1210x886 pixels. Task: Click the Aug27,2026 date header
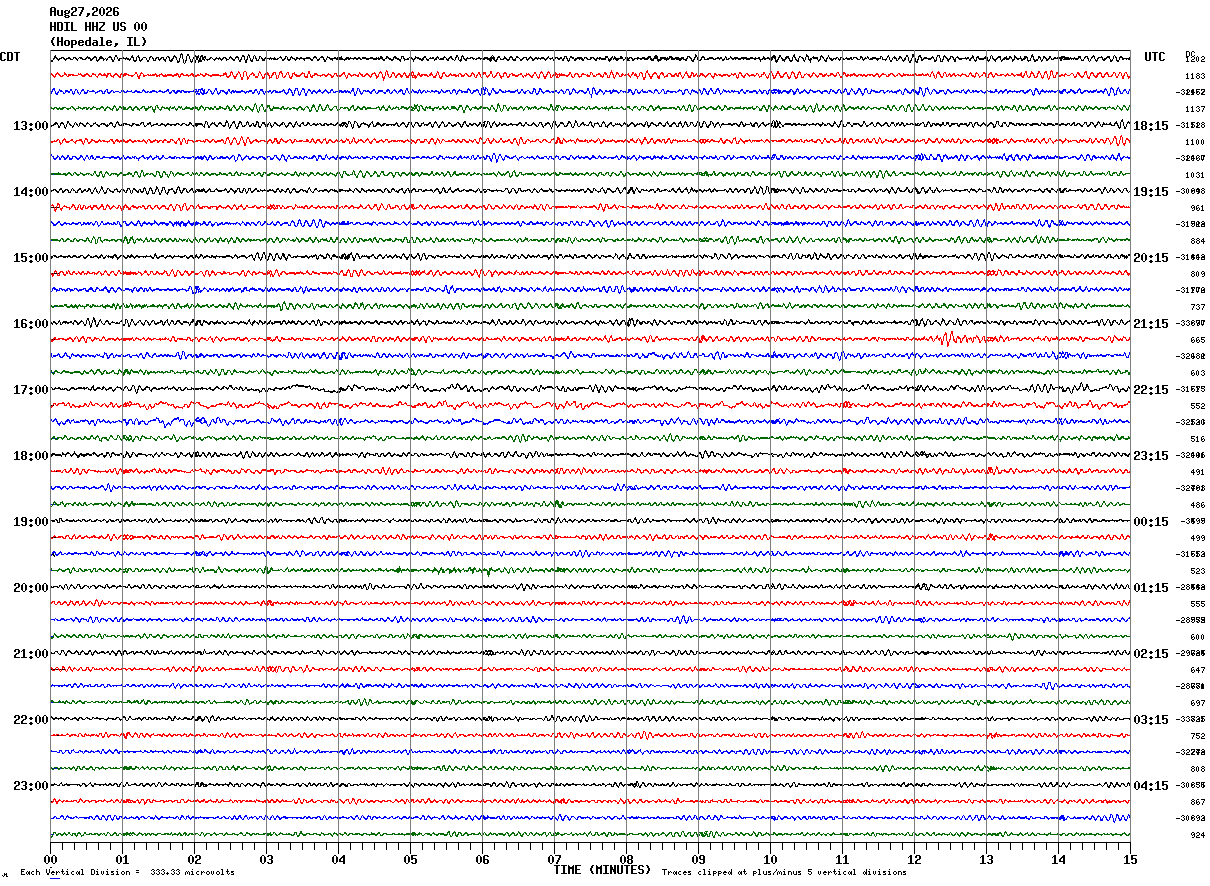pos(84,12)
